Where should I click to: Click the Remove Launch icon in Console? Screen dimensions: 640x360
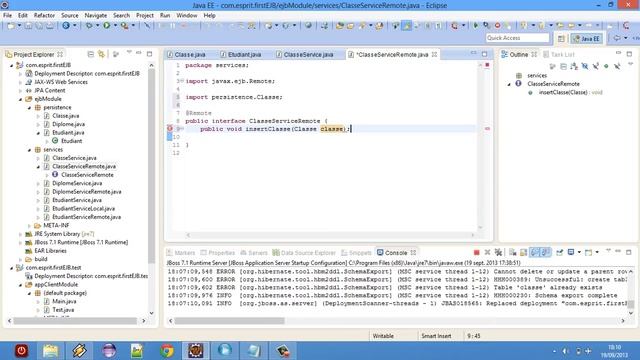487,253
